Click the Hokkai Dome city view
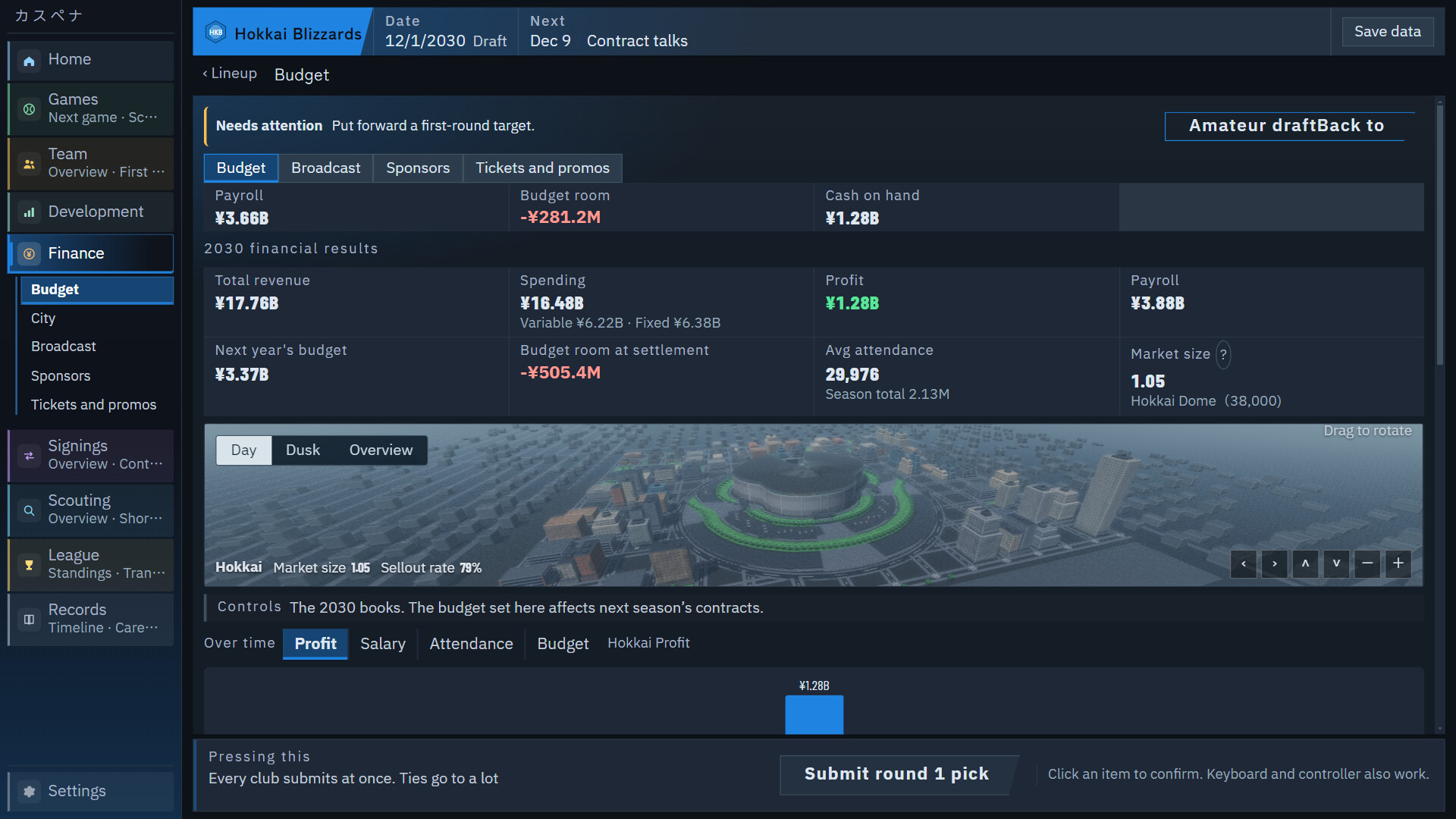Image resolution: width=1456 pixels, height=819 pixels. (813, 505)
